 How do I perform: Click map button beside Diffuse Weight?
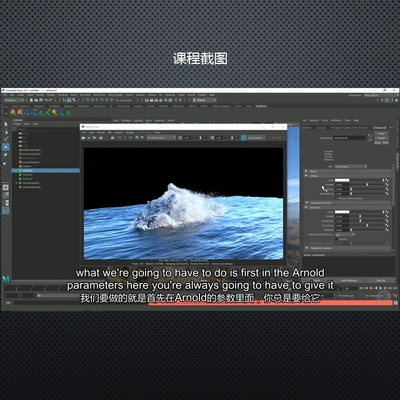pyautogui.click(x=387, y=185)
